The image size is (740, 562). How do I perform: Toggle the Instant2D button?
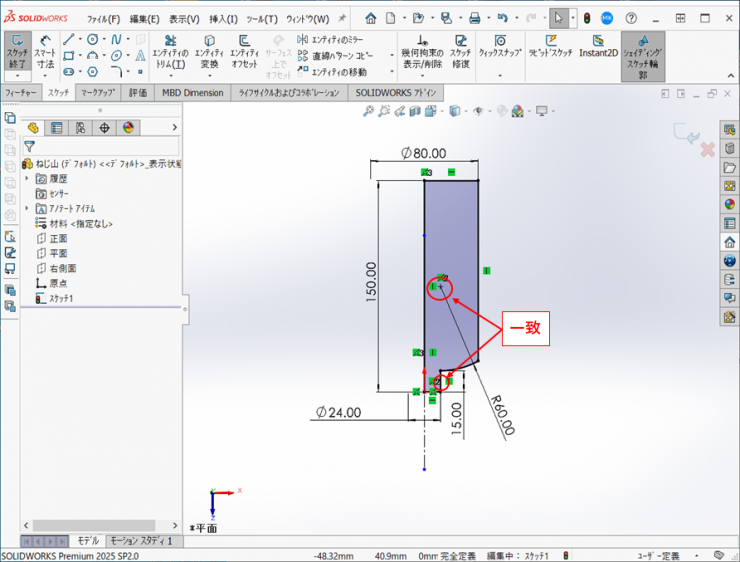tap(598, 47)
